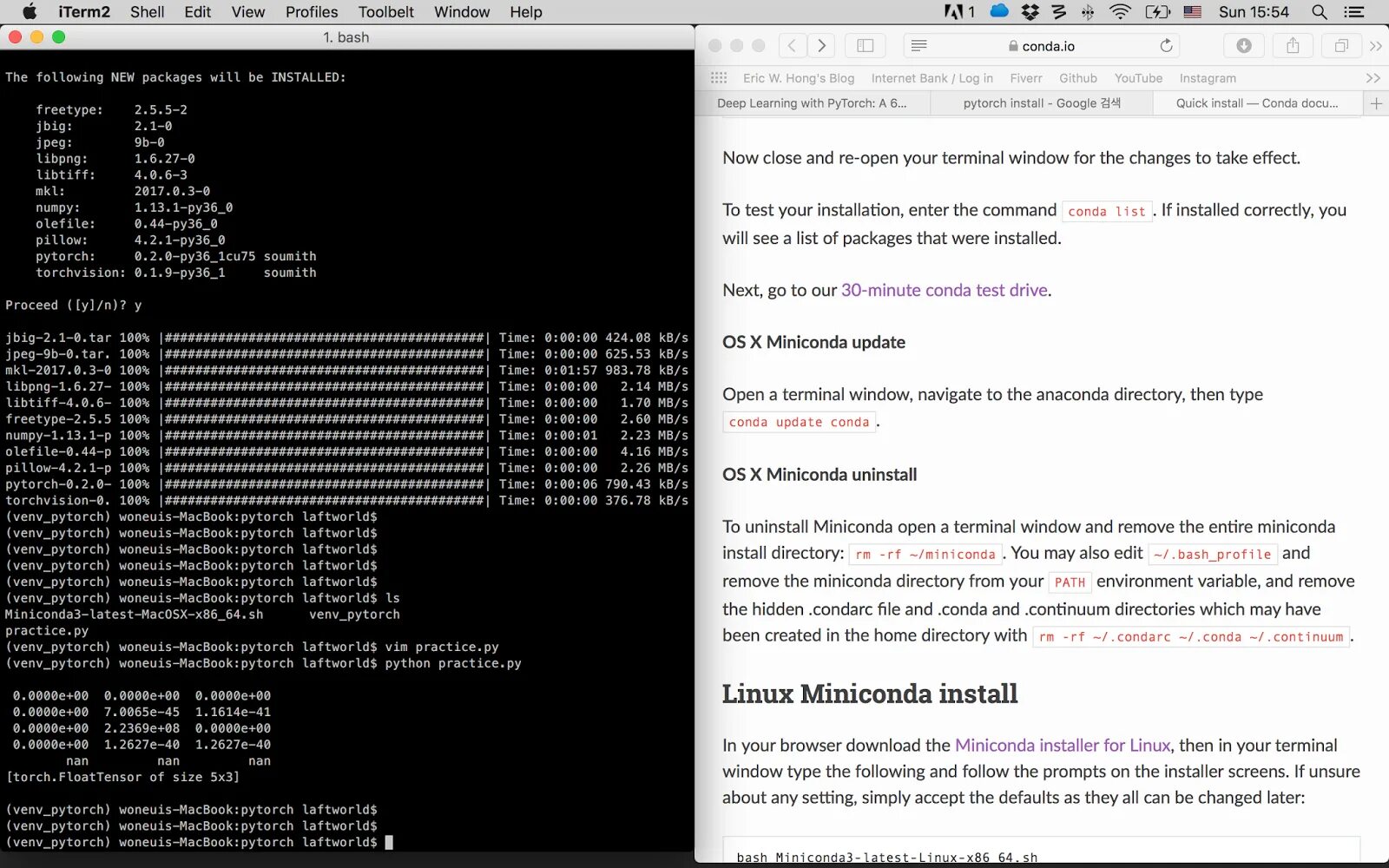Switch to Deep Learning with PyTorch tab
Viewport: 1389px width, 868px height.
(x=813, y=103)
